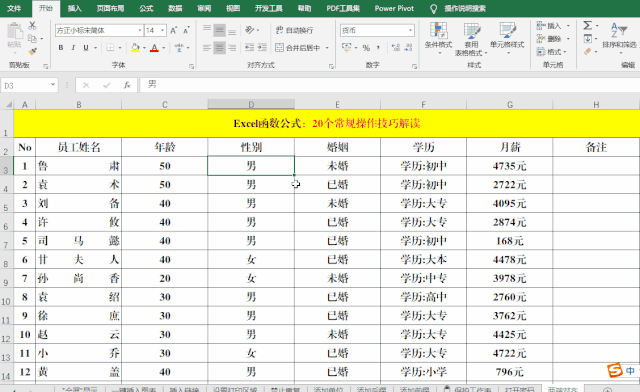Viewport: 640px width, 392px height.
Task: Toggle center horizontal alignment
Action: pyautogui.click(x=220, y=48)
